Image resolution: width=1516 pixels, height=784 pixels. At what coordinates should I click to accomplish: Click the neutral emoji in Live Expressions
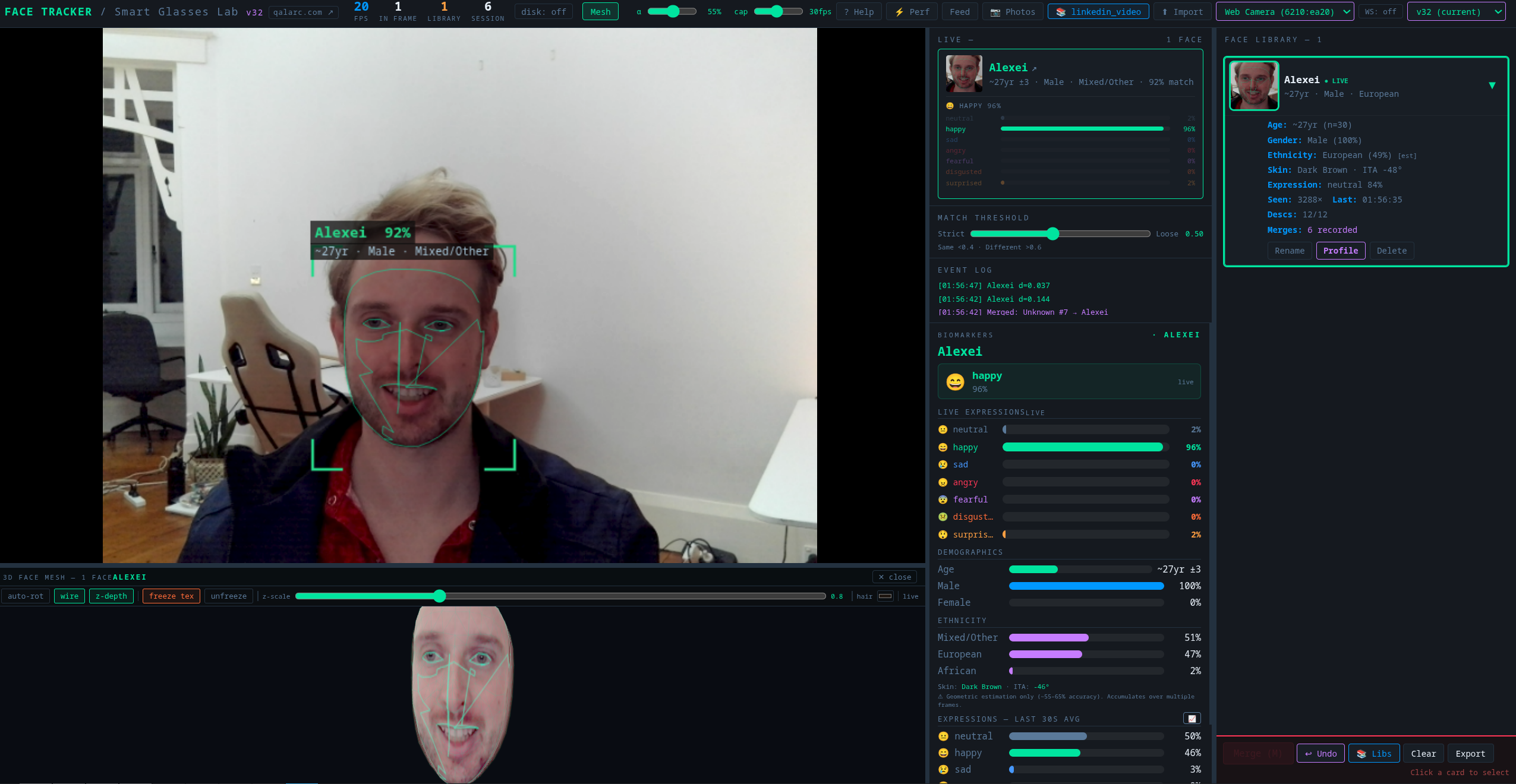tap(943, 429)
